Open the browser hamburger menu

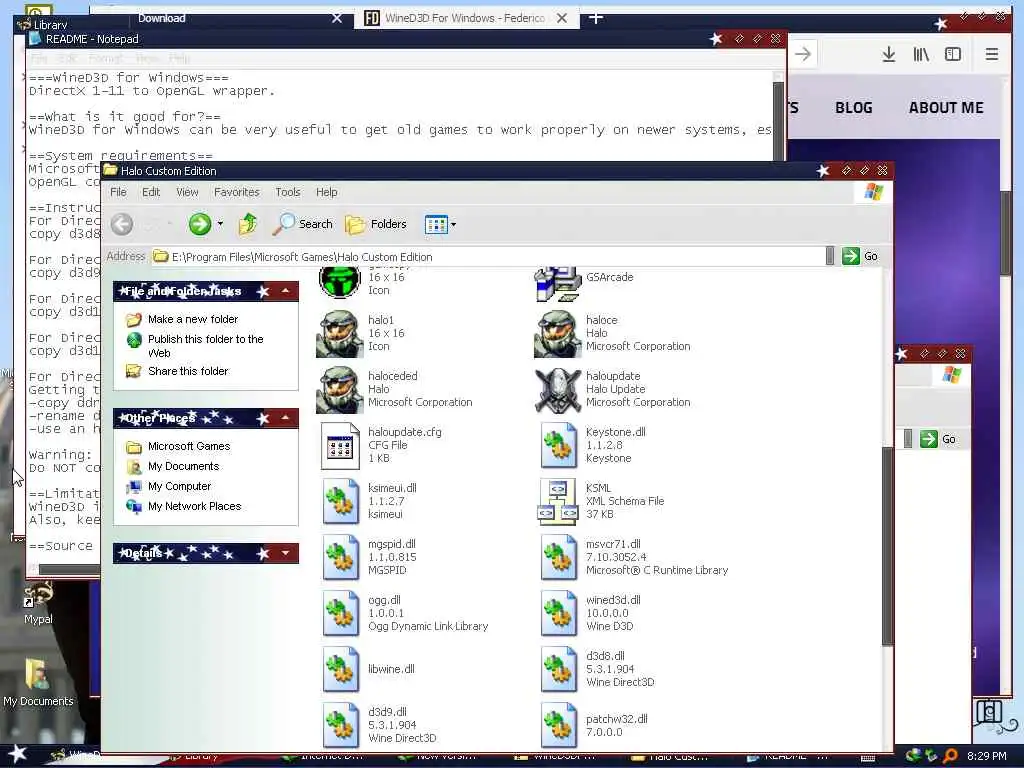point(991,54)
